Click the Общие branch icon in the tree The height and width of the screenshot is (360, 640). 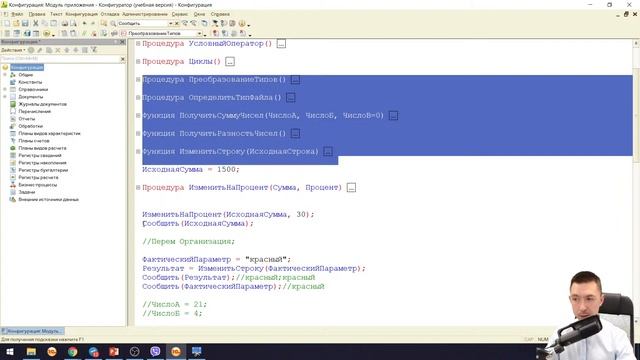(x=13, y=75)
